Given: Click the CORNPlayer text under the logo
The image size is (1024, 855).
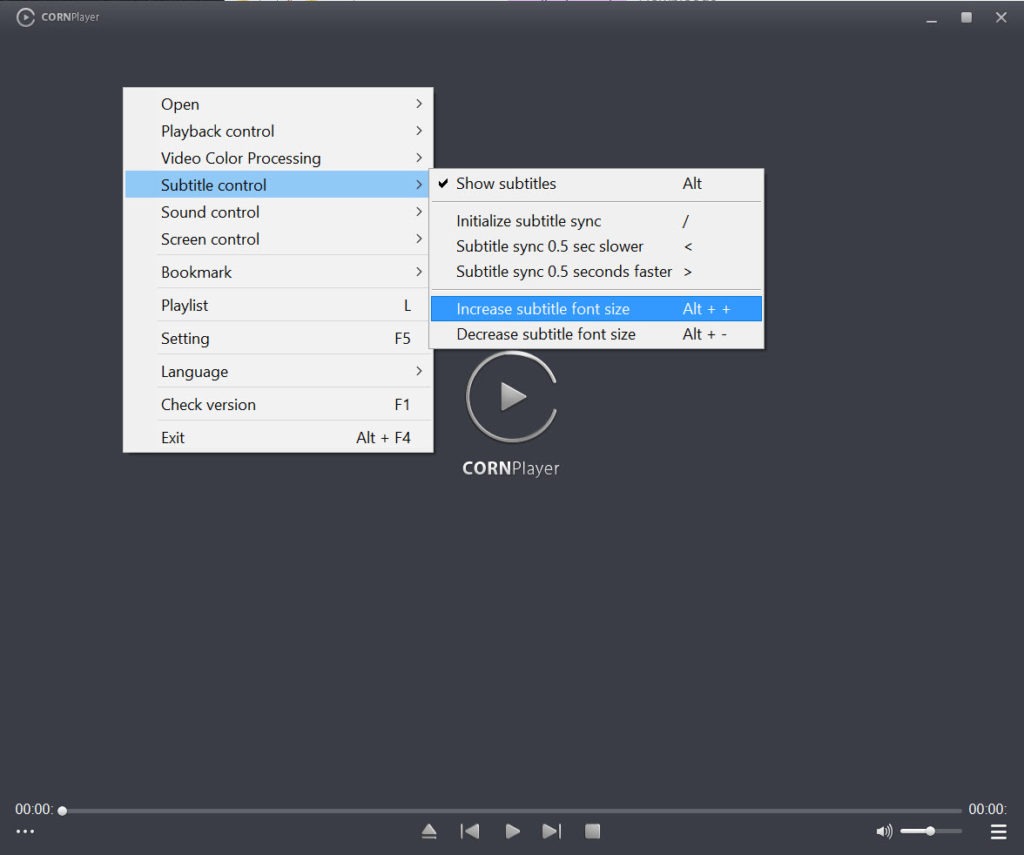Looking at the screenshot, I should pos(511,468).
